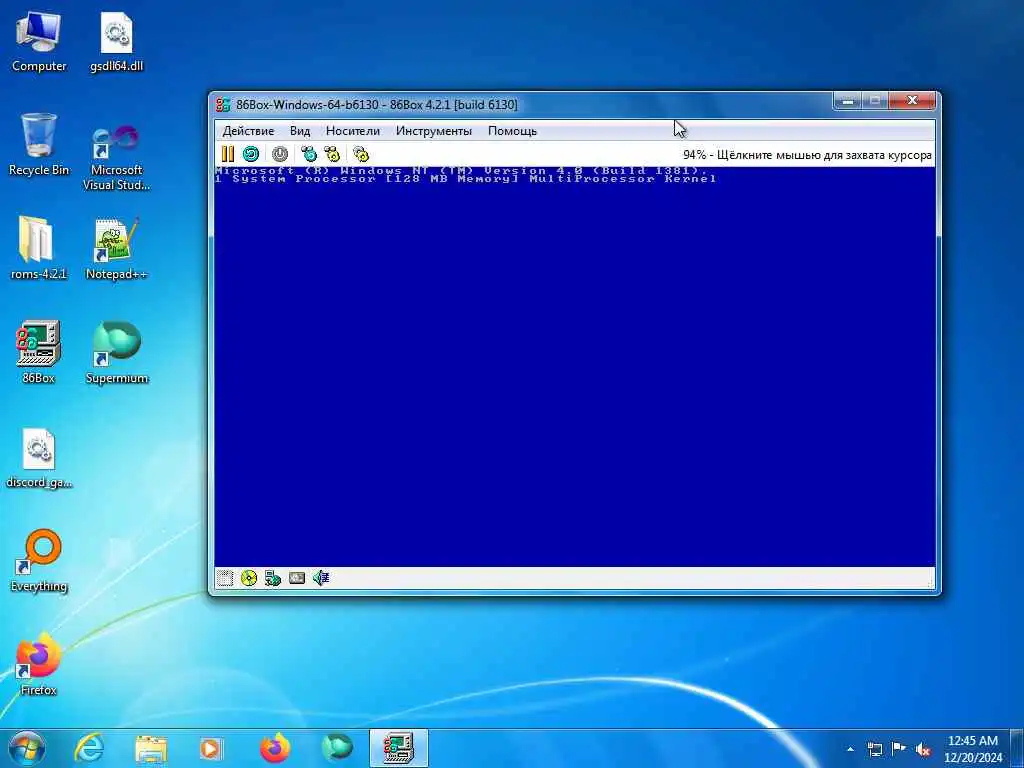Select the roms-4.2.1 folder icon

point(39,248)
